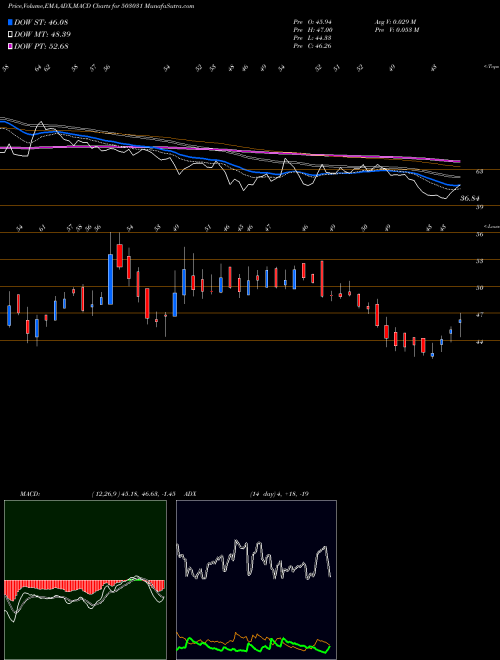Click the 36.84 price label on EMA chart
The image size is (500, 660).
(x=470, y=198)
